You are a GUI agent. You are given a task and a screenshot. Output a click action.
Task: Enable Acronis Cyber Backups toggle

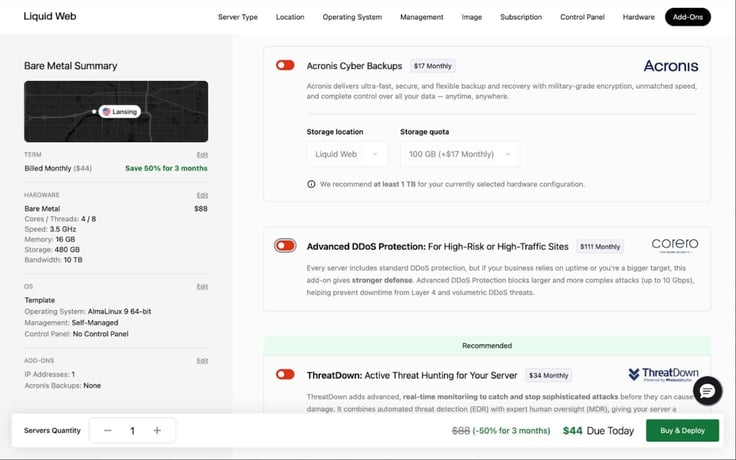[285, 65]
